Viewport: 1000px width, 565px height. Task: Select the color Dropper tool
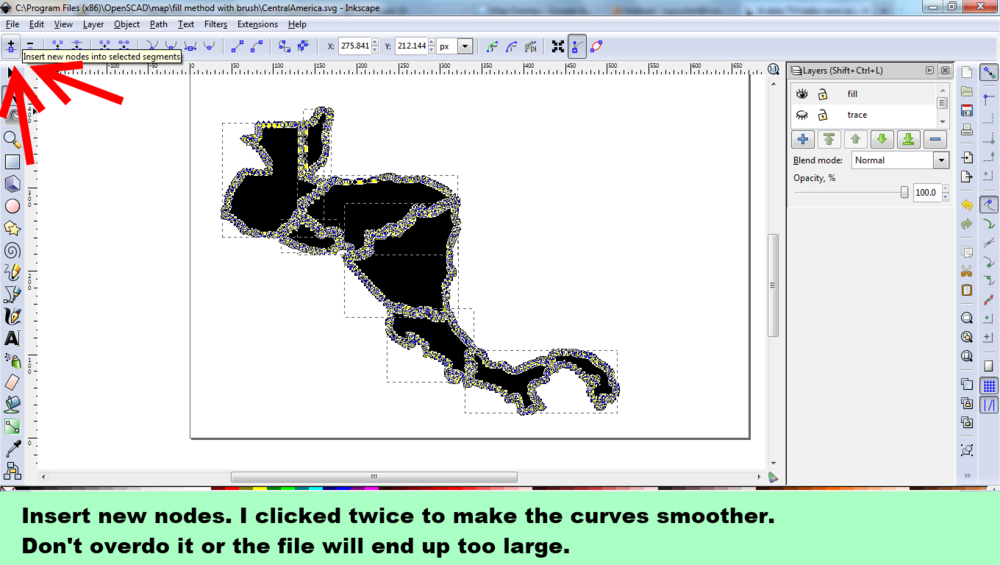click(x=12, y=449)
